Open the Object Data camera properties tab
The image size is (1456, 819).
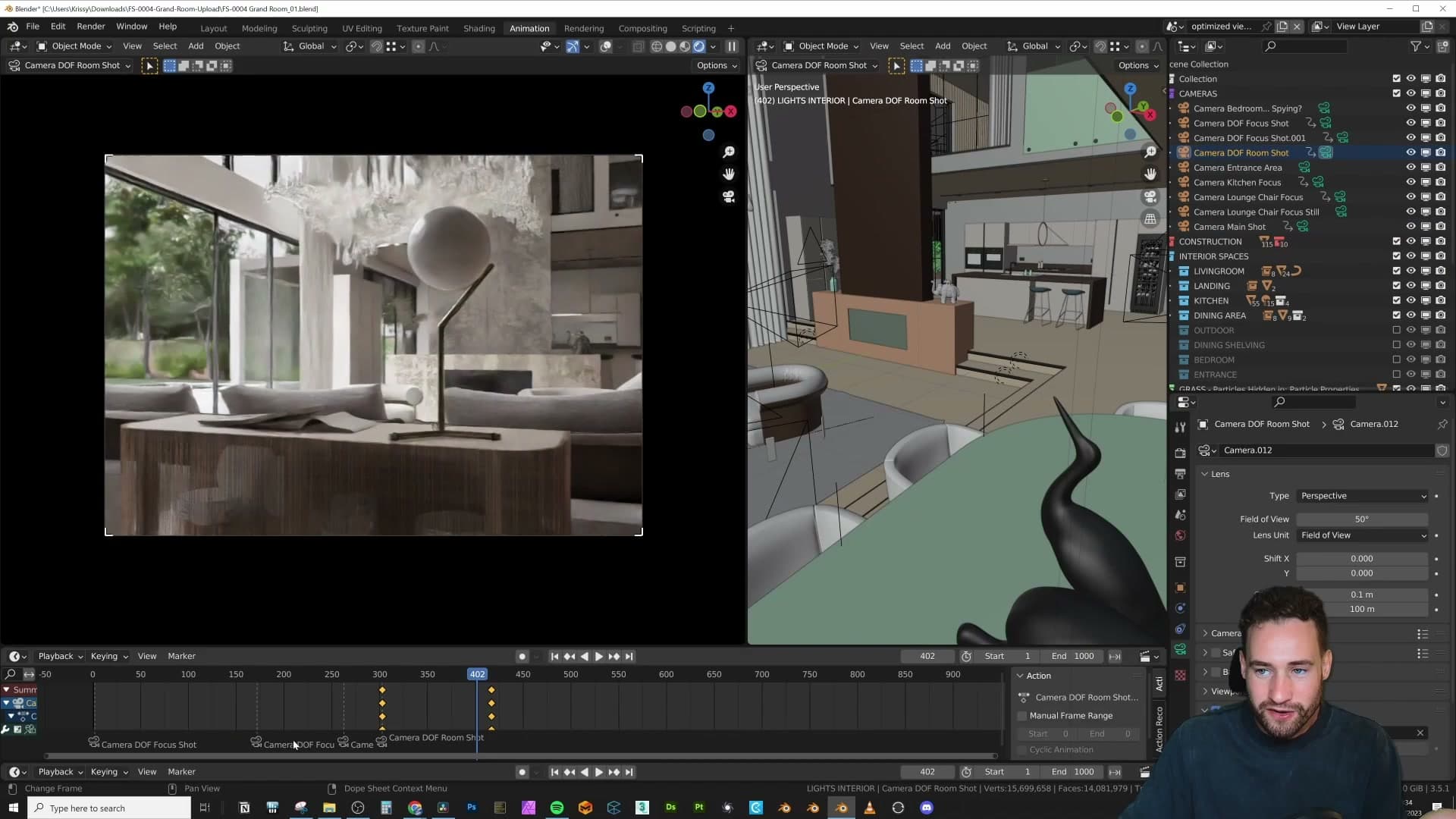tap(1180, 649)
